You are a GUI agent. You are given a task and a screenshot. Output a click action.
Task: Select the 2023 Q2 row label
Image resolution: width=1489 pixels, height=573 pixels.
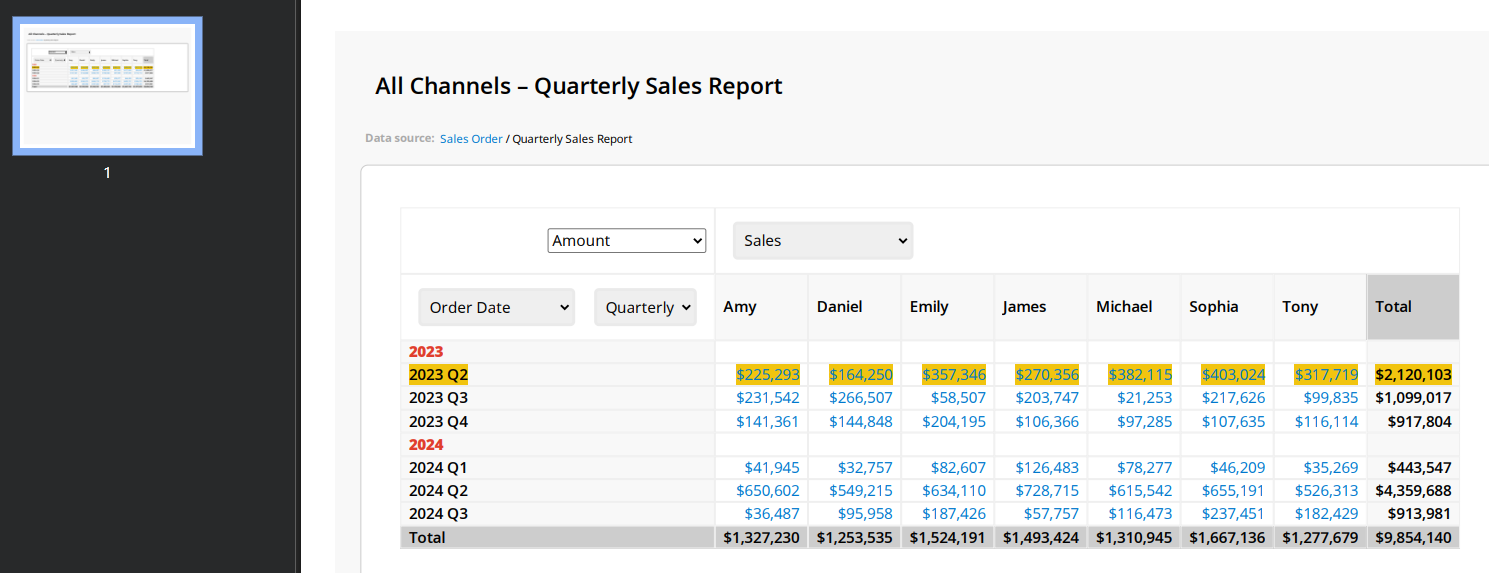438,375
